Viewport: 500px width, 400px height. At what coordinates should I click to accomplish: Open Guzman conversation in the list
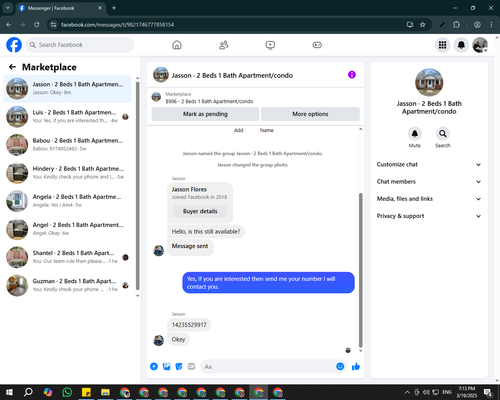pos(67,285)
